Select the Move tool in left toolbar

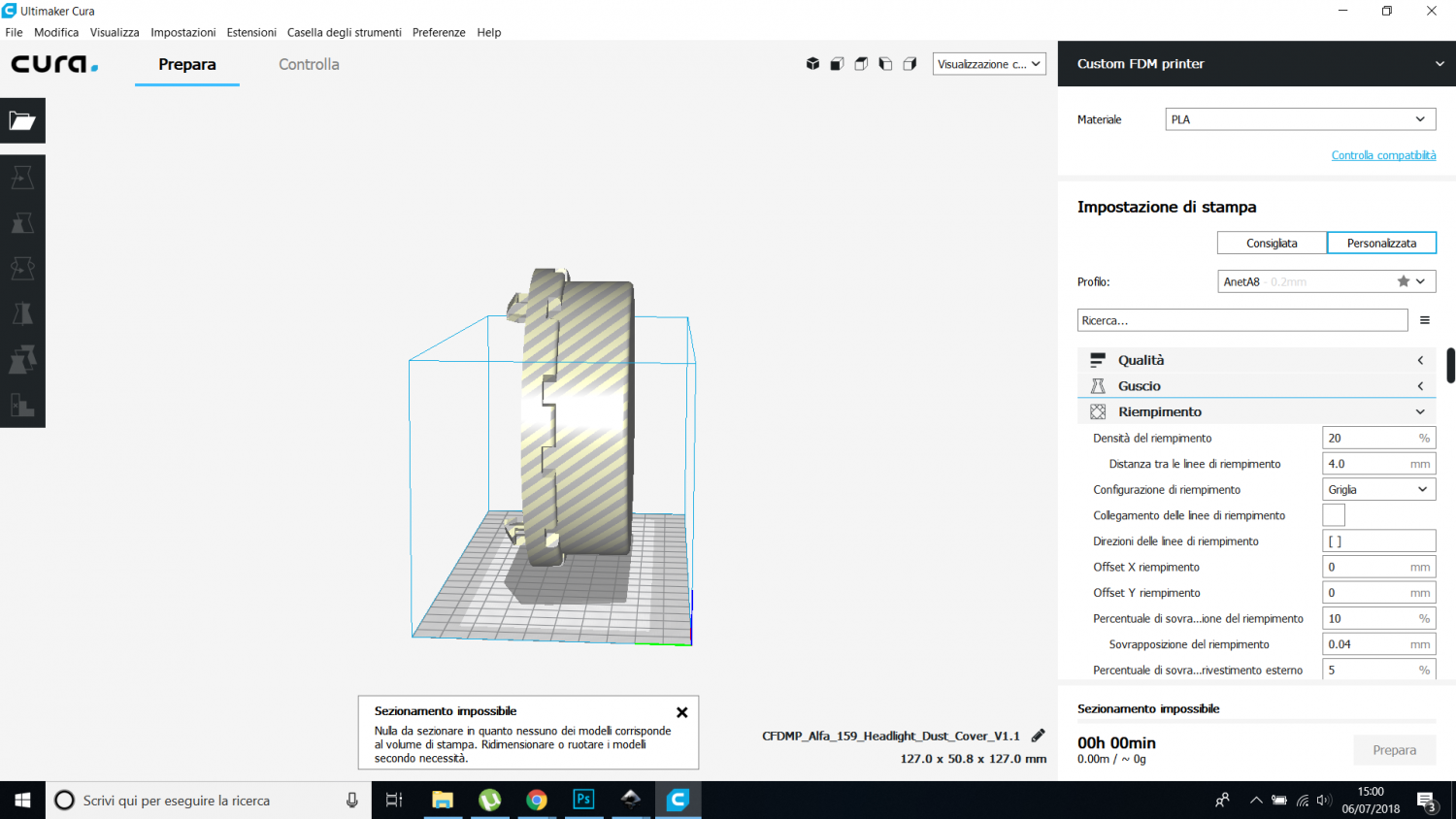click(x=22, y=178)
